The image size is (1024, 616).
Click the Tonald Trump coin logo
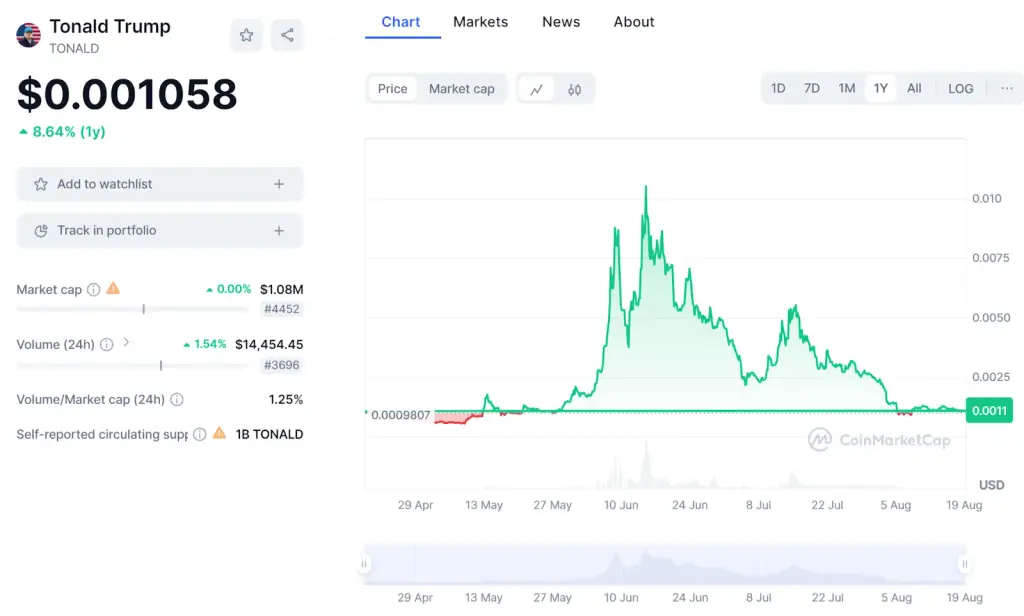click(x=29, y=35)
